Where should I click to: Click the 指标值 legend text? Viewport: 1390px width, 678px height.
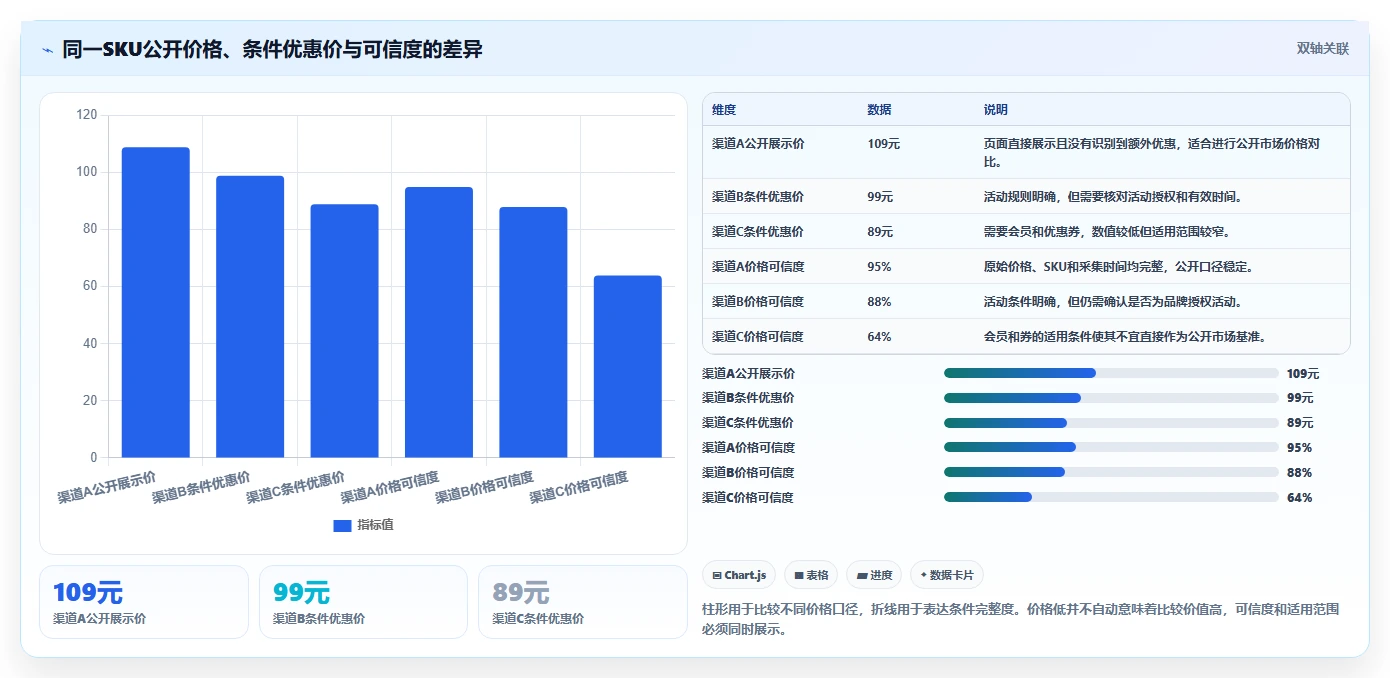(376, 525)
